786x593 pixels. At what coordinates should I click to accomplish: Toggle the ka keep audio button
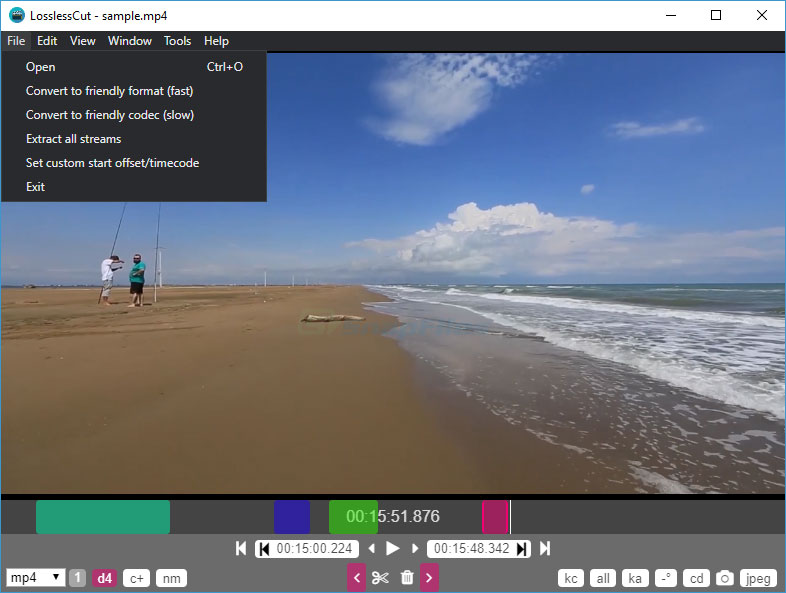click(x=635, y=578)
